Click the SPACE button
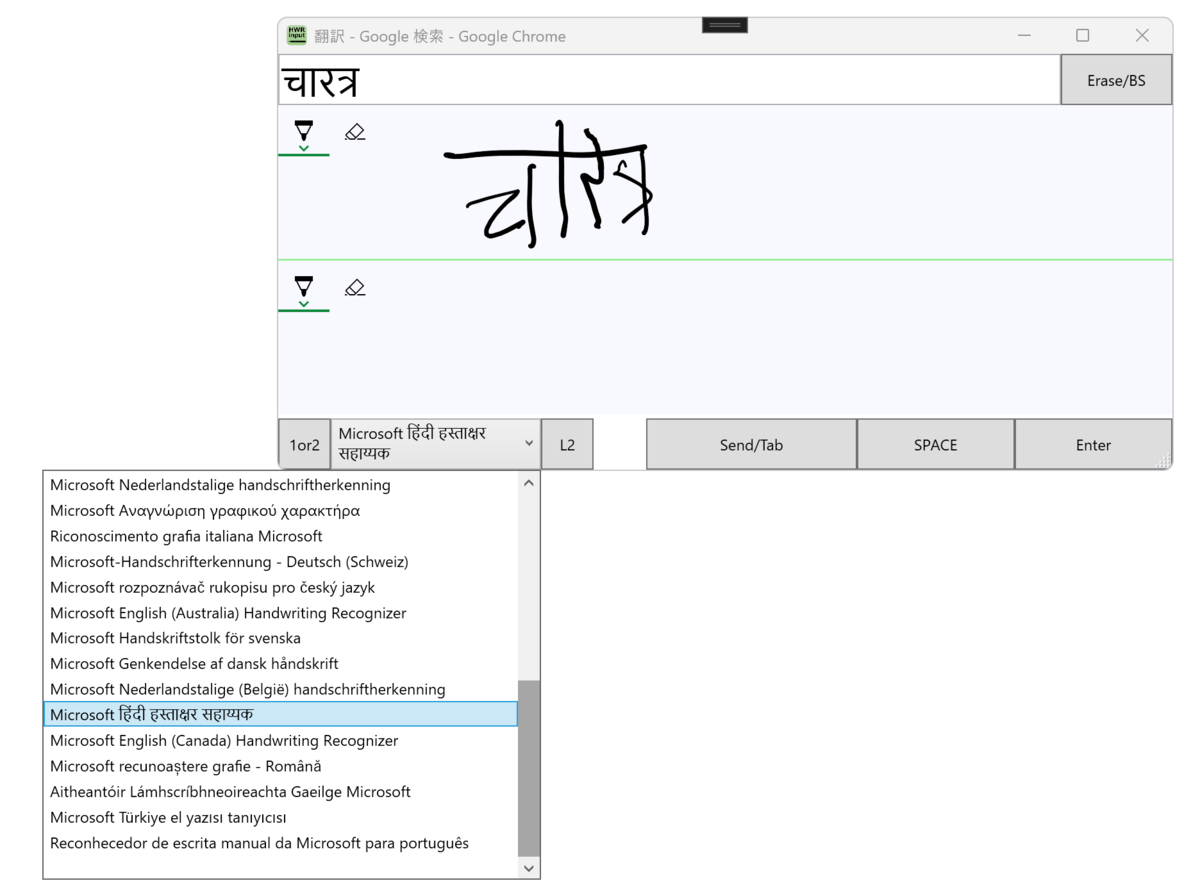 tap(935, 445)
